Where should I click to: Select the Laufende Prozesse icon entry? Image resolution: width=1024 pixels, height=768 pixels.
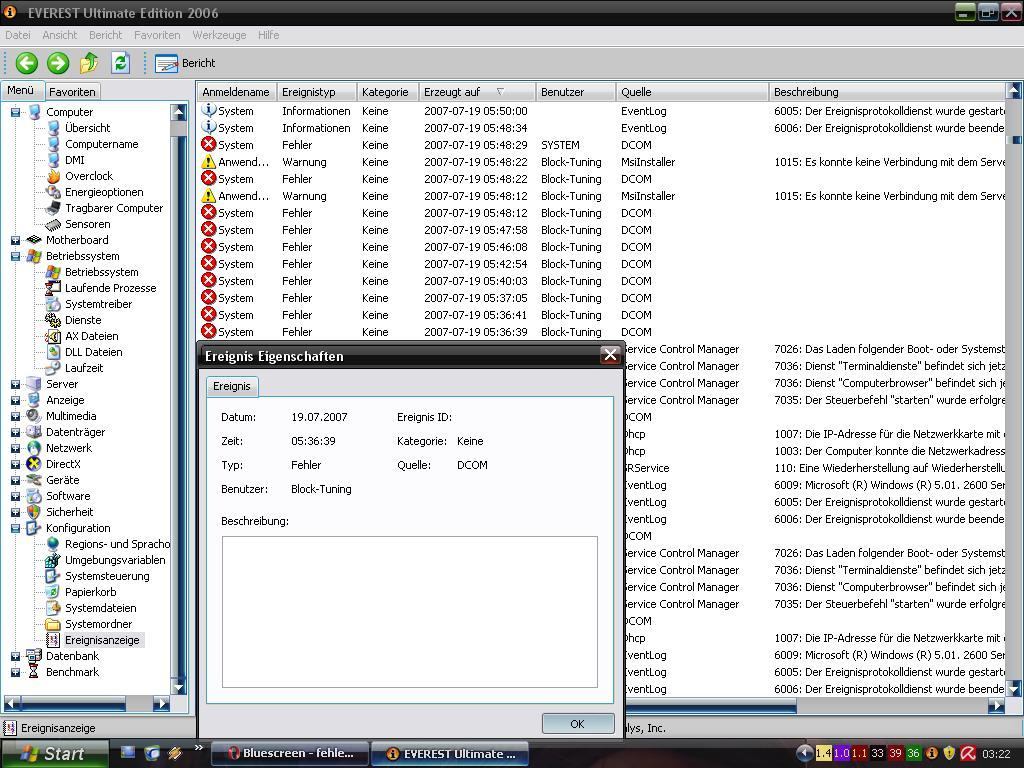[53, 288]
